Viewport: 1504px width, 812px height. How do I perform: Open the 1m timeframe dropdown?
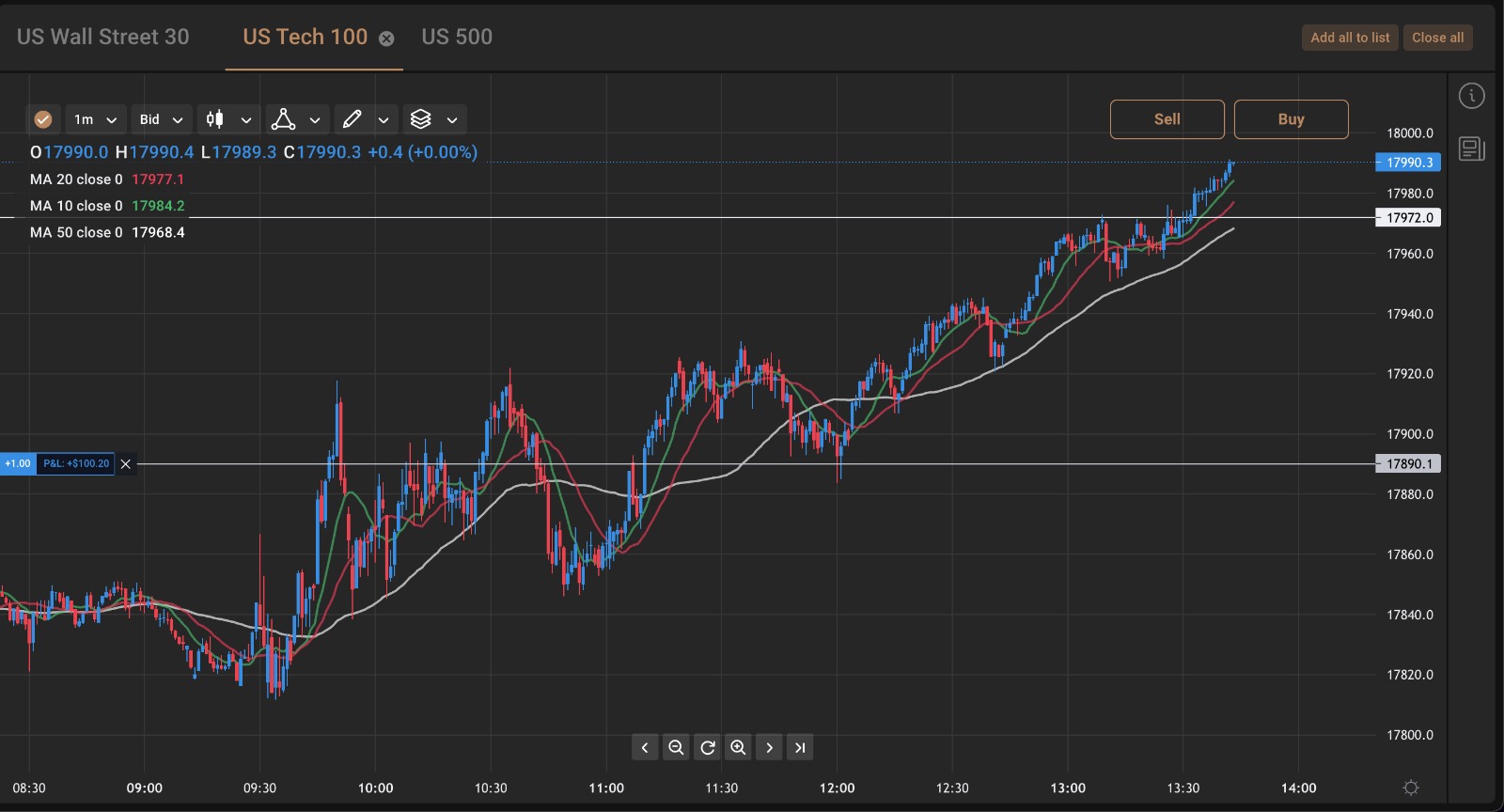tap(95, 119)
